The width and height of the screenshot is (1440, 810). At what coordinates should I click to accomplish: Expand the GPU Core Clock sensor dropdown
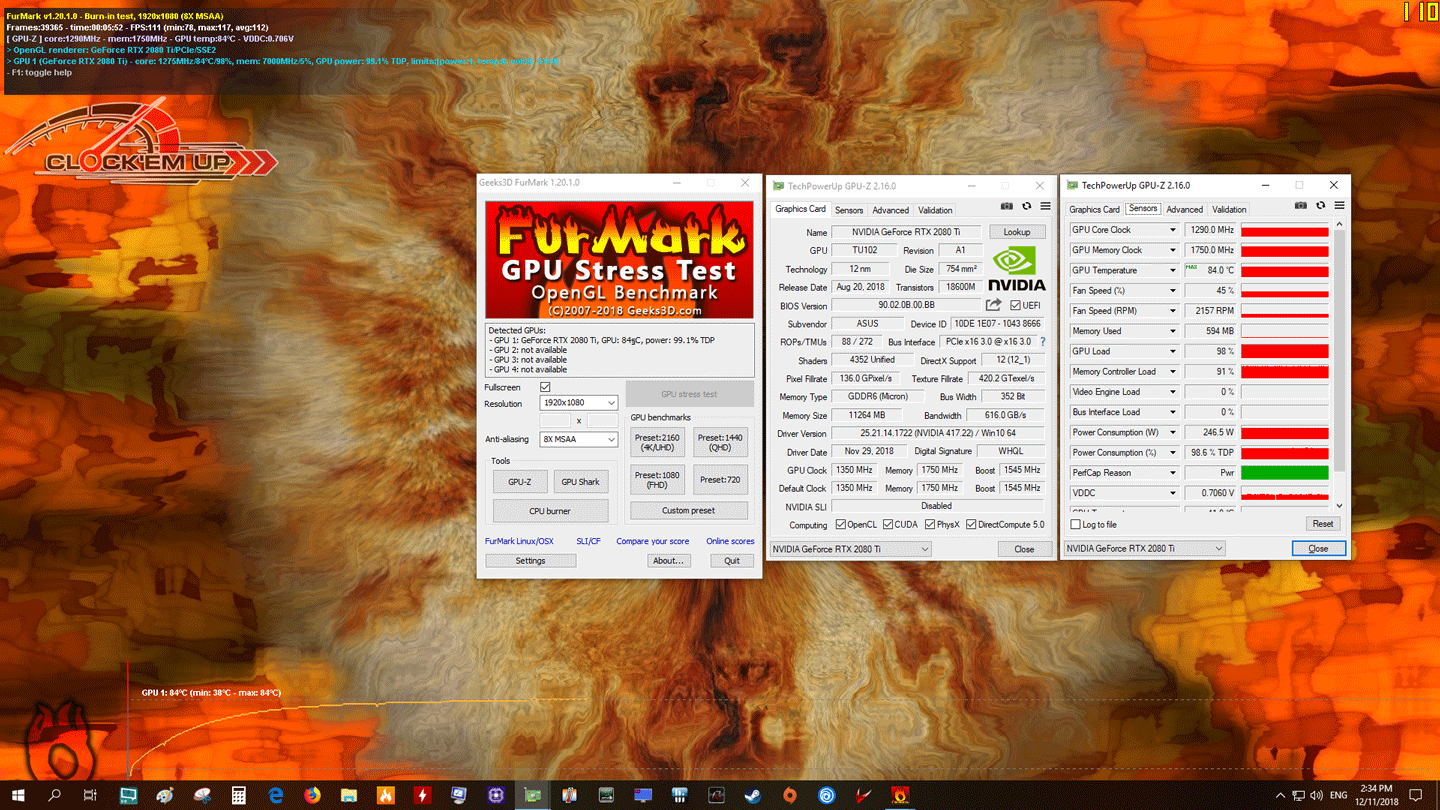tap(1173, 230)
